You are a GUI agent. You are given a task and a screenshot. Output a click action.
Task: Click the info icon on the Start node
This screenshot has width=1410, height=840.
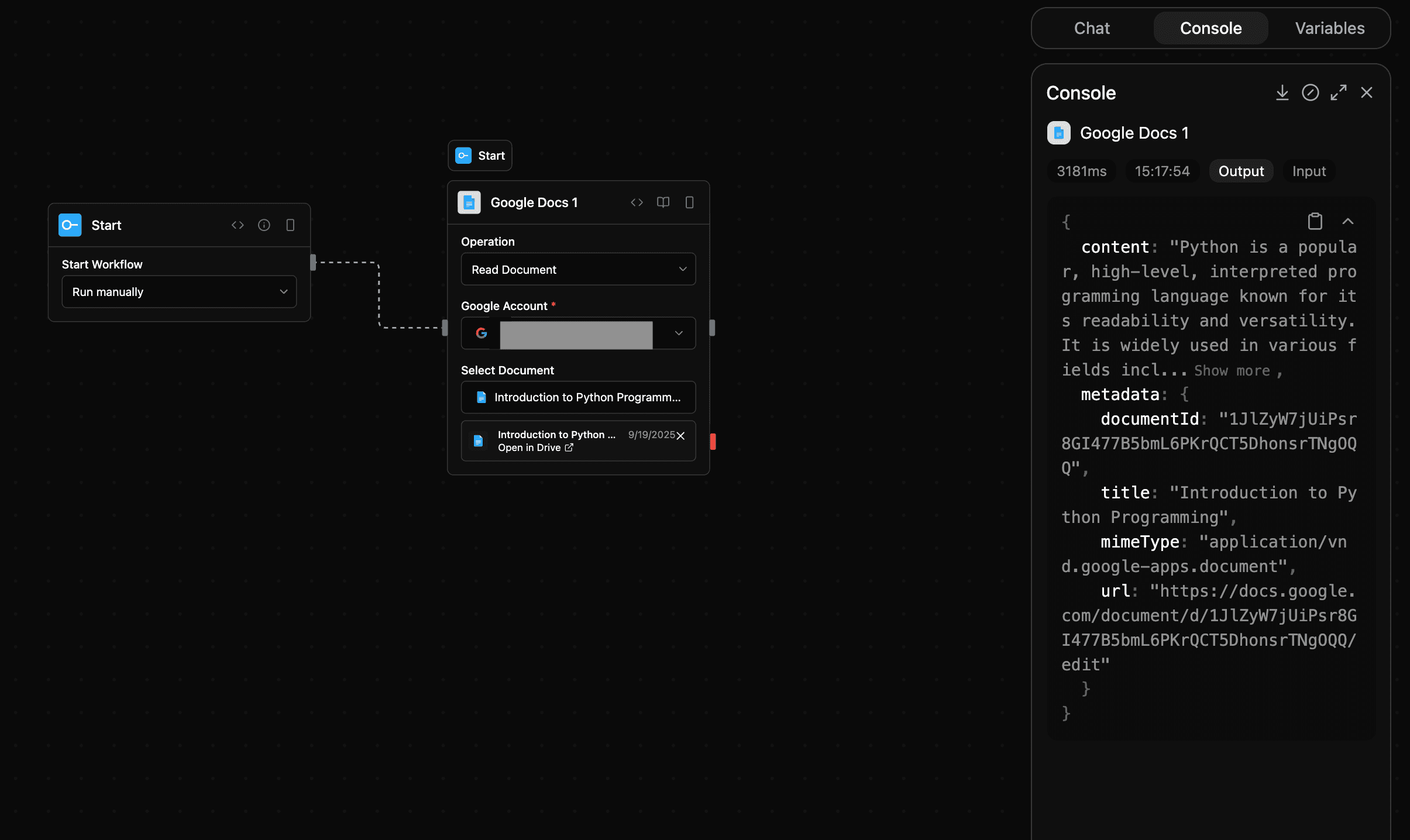coord(264,225)
